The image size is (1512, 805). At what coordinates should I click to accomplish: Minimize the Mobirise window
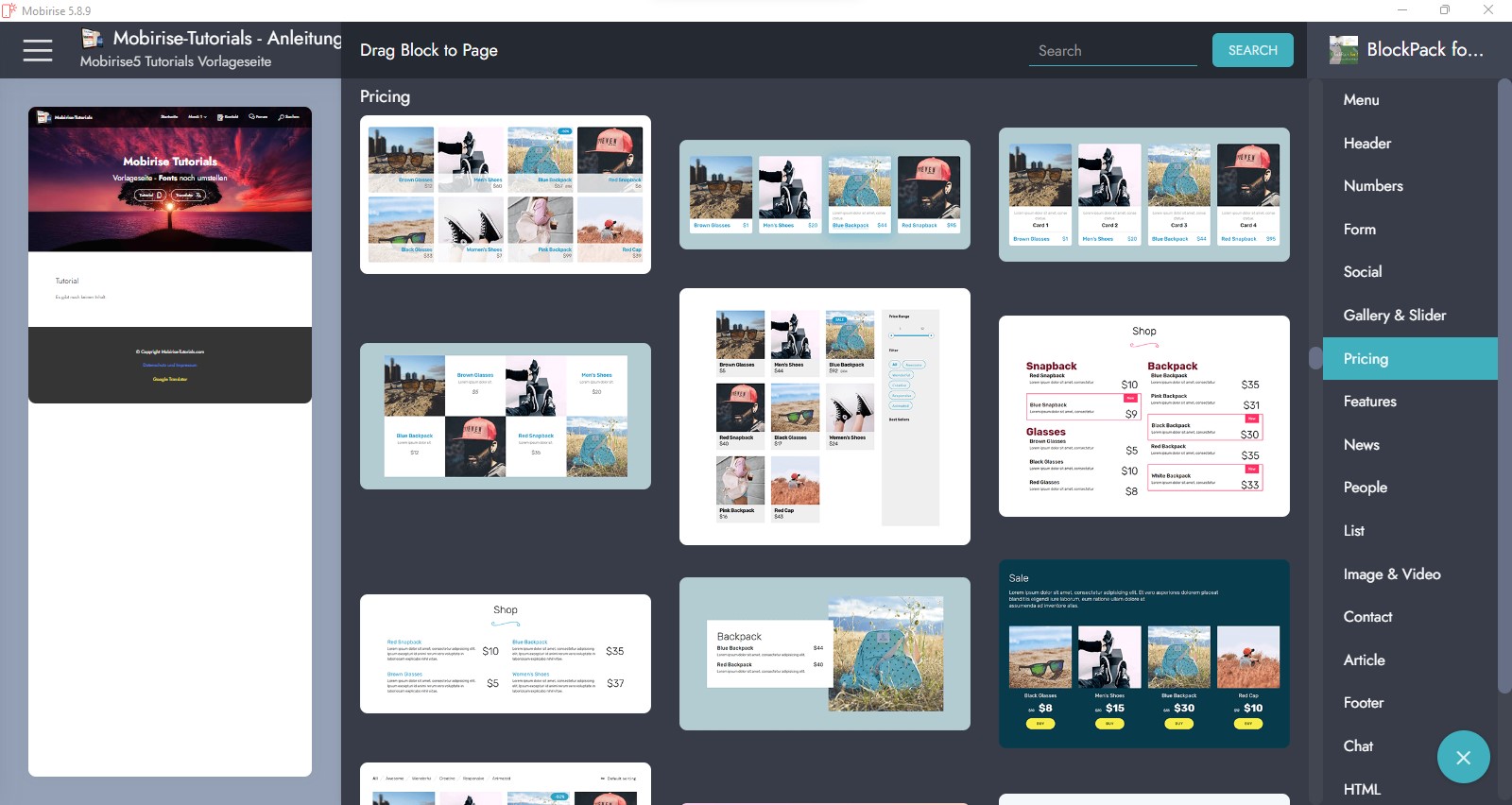tap(1401, 10)
